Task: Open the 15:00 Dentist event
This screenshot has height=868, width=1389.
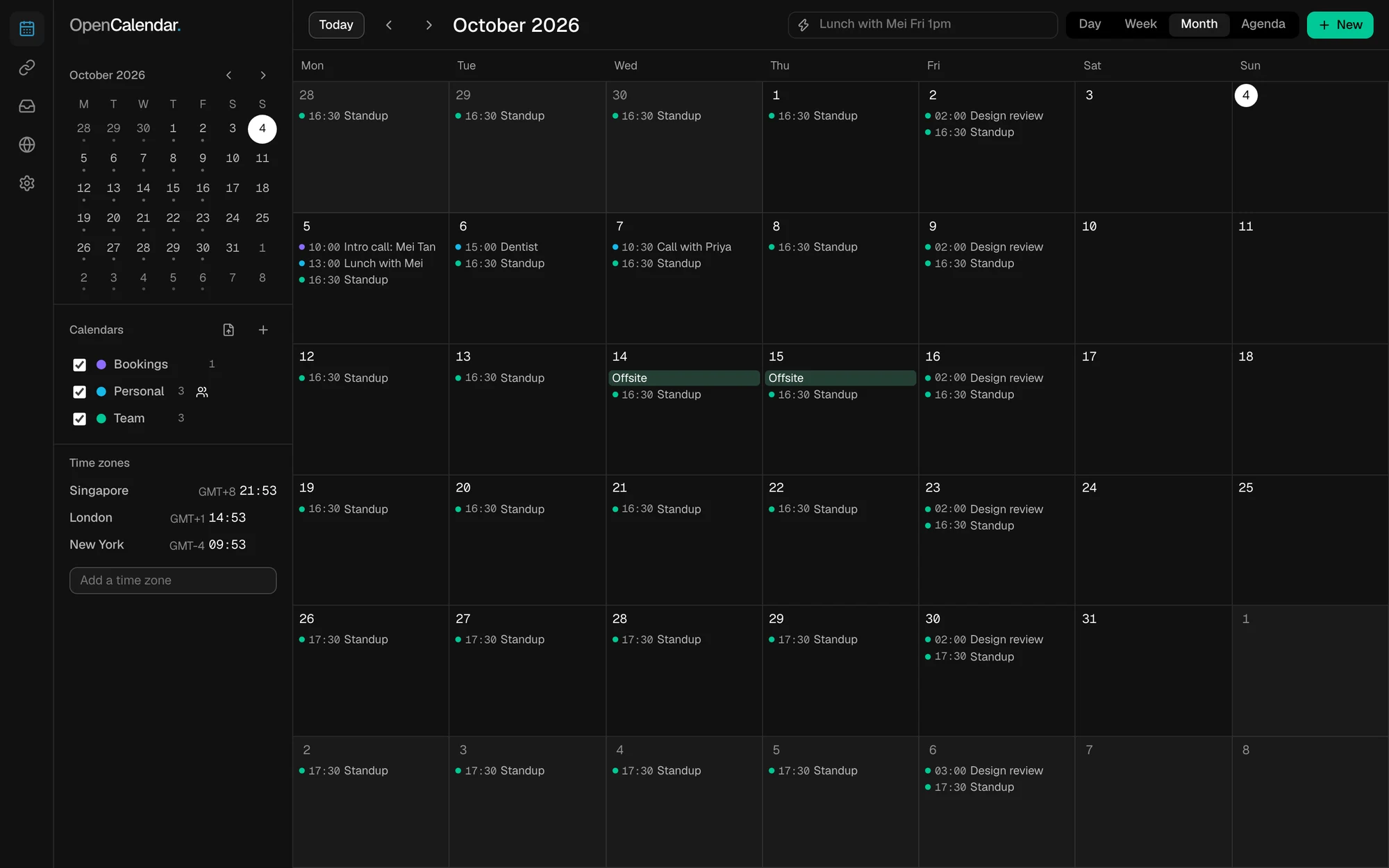Action: click(527, 247)
